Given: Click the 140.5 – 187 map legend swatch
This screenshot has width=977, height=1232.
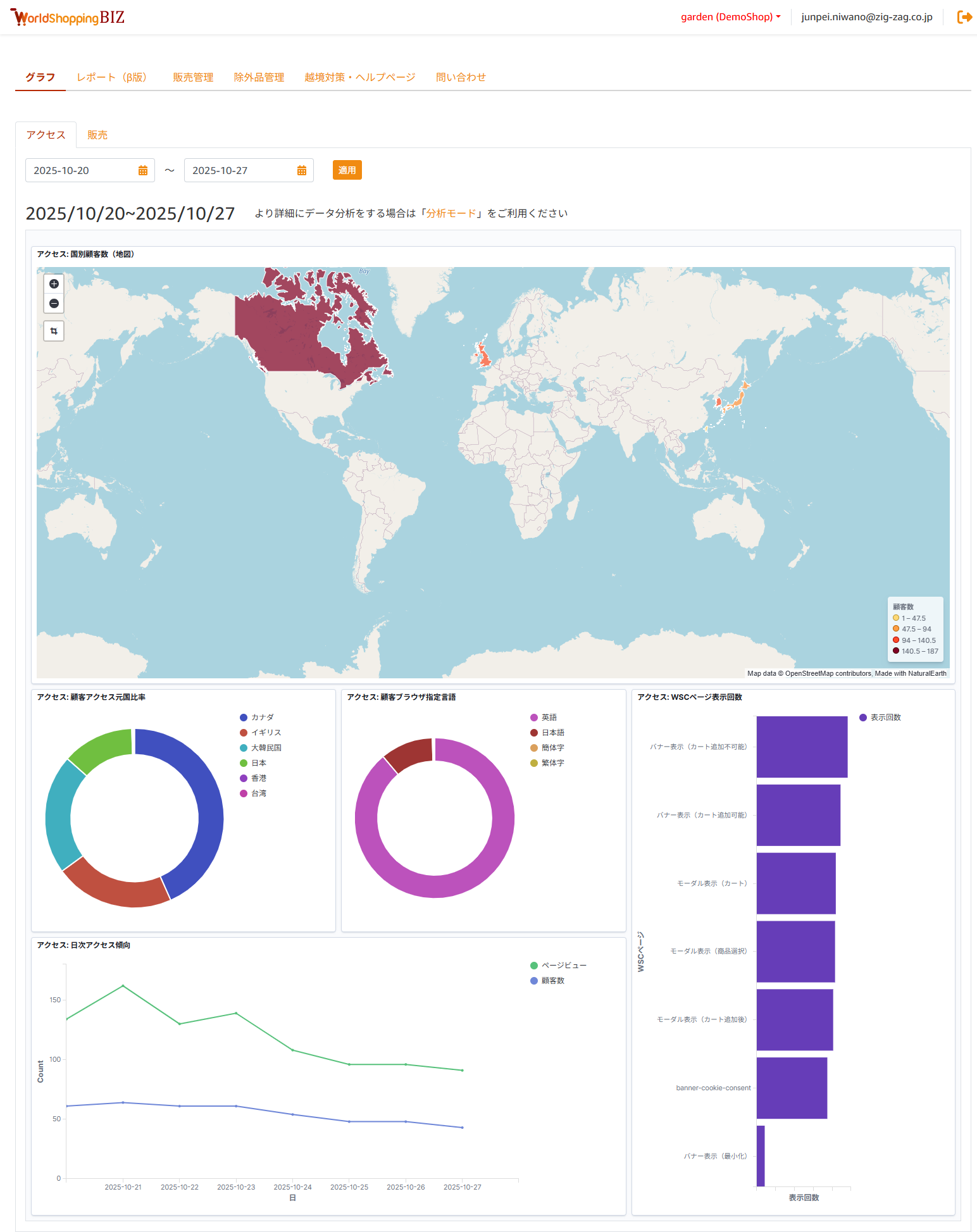Looking at the screenshot, I should pos(896,651).
